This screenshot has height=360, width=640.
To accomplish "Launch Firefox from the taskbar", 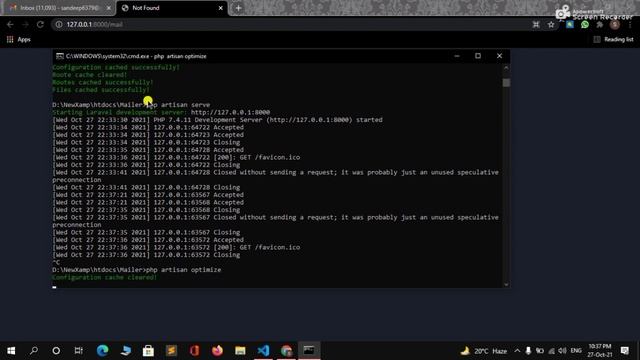I will [217, 351].
